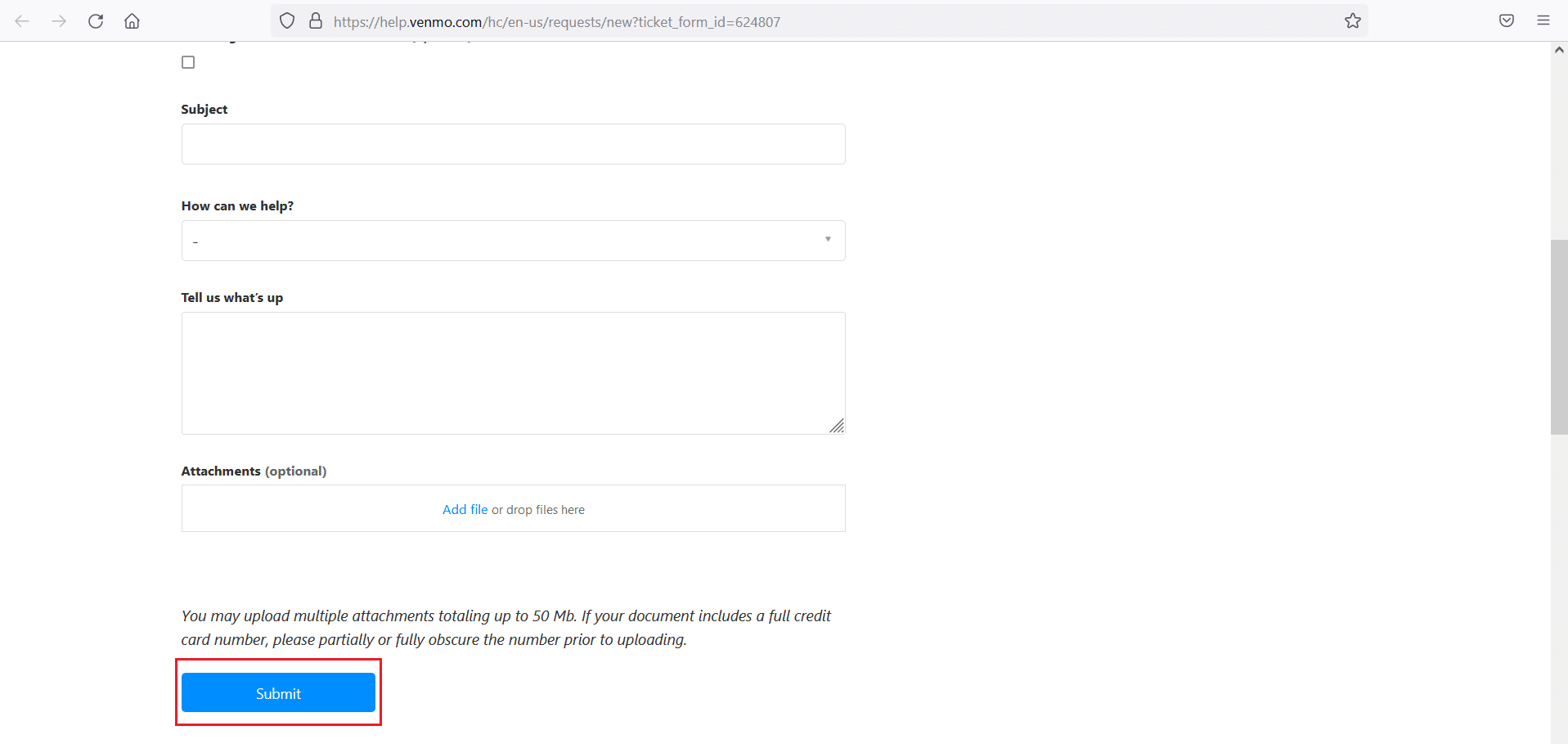Expand the dropdown showing a dash placeholder

[513, 241]
